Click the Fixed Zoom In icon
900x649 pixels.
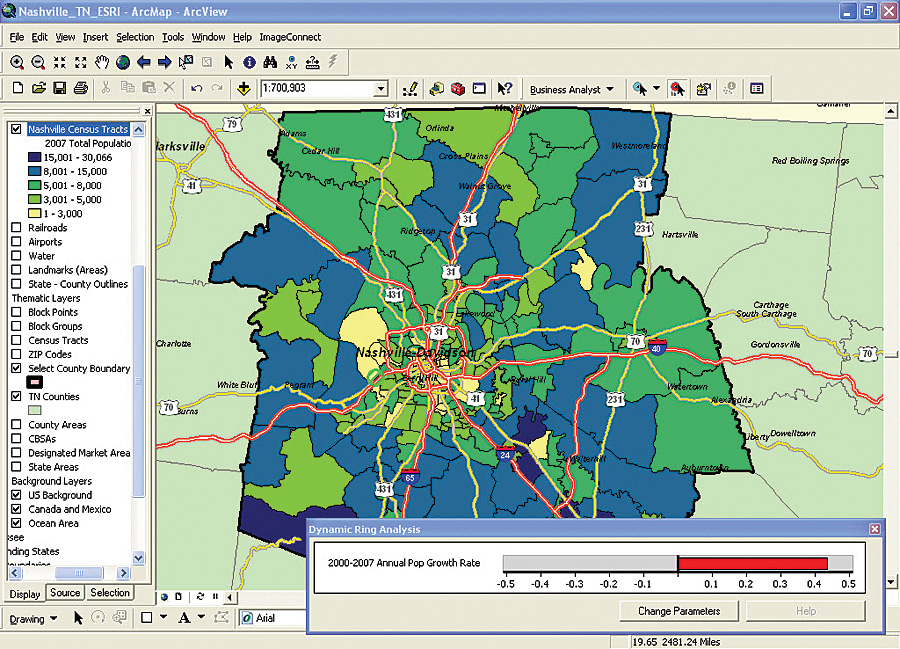tap(59, 62)
